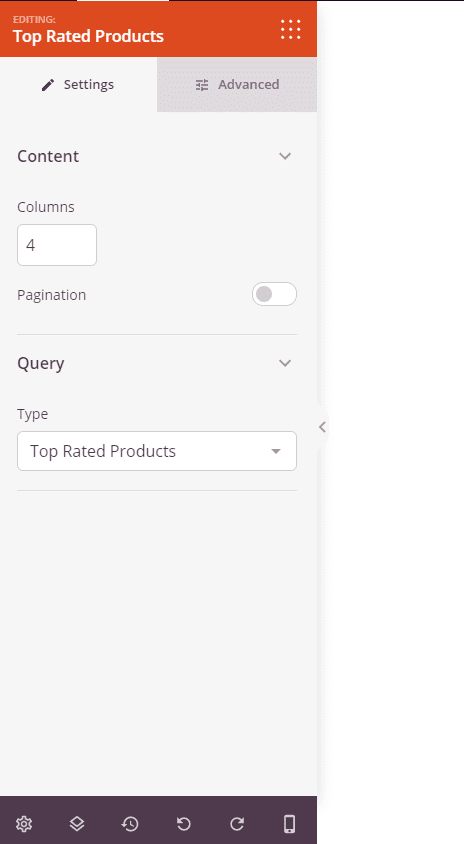Open revision history clock icon
Screen dimensions: 464x844
(130, 824)
